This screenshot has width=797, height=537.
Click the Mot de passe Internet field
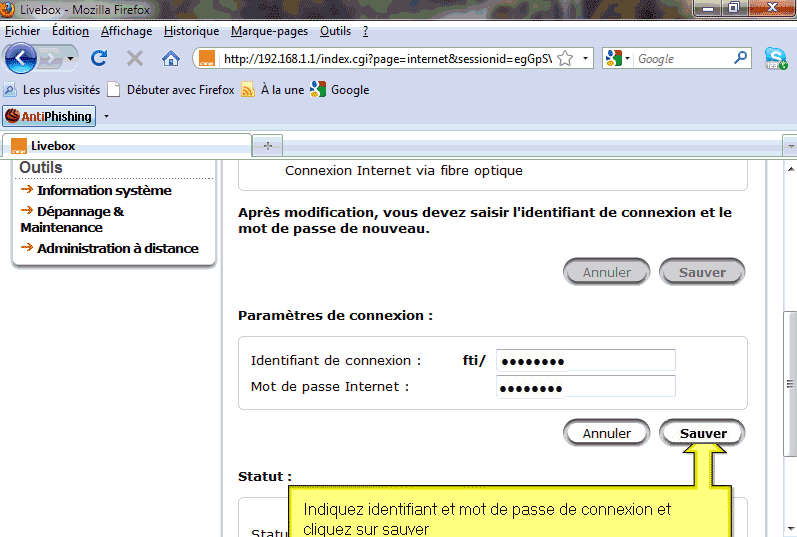[x=586, y=387]
